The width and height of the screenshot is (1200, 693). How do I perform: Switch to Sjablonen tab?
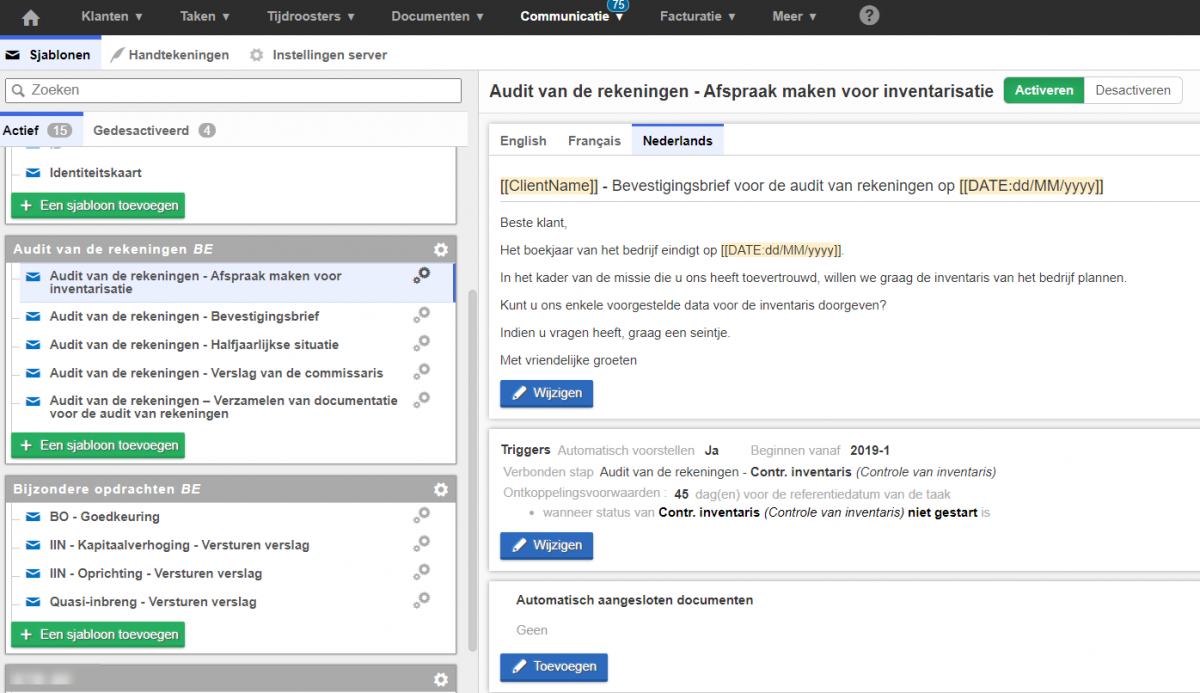tap(48, 55)
